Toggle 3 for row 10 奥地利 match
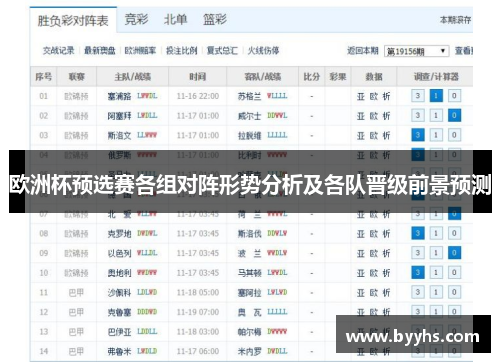This screenshot has width=500, height=362. 418,273
